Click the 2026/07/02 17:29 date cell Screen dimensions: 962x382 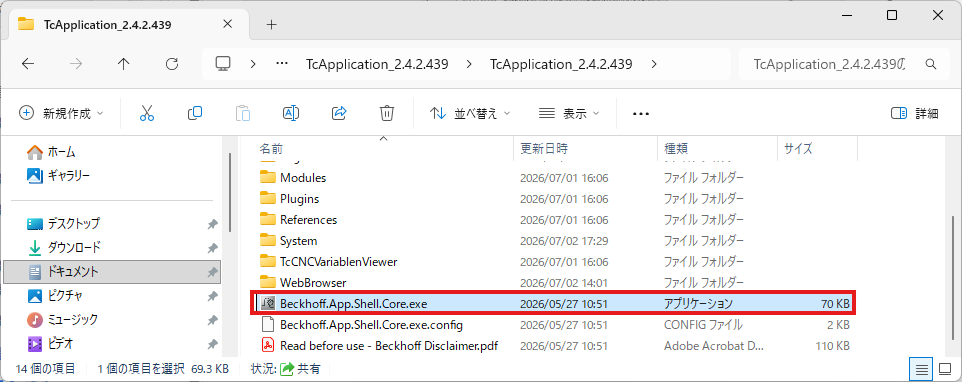[564, 241]
